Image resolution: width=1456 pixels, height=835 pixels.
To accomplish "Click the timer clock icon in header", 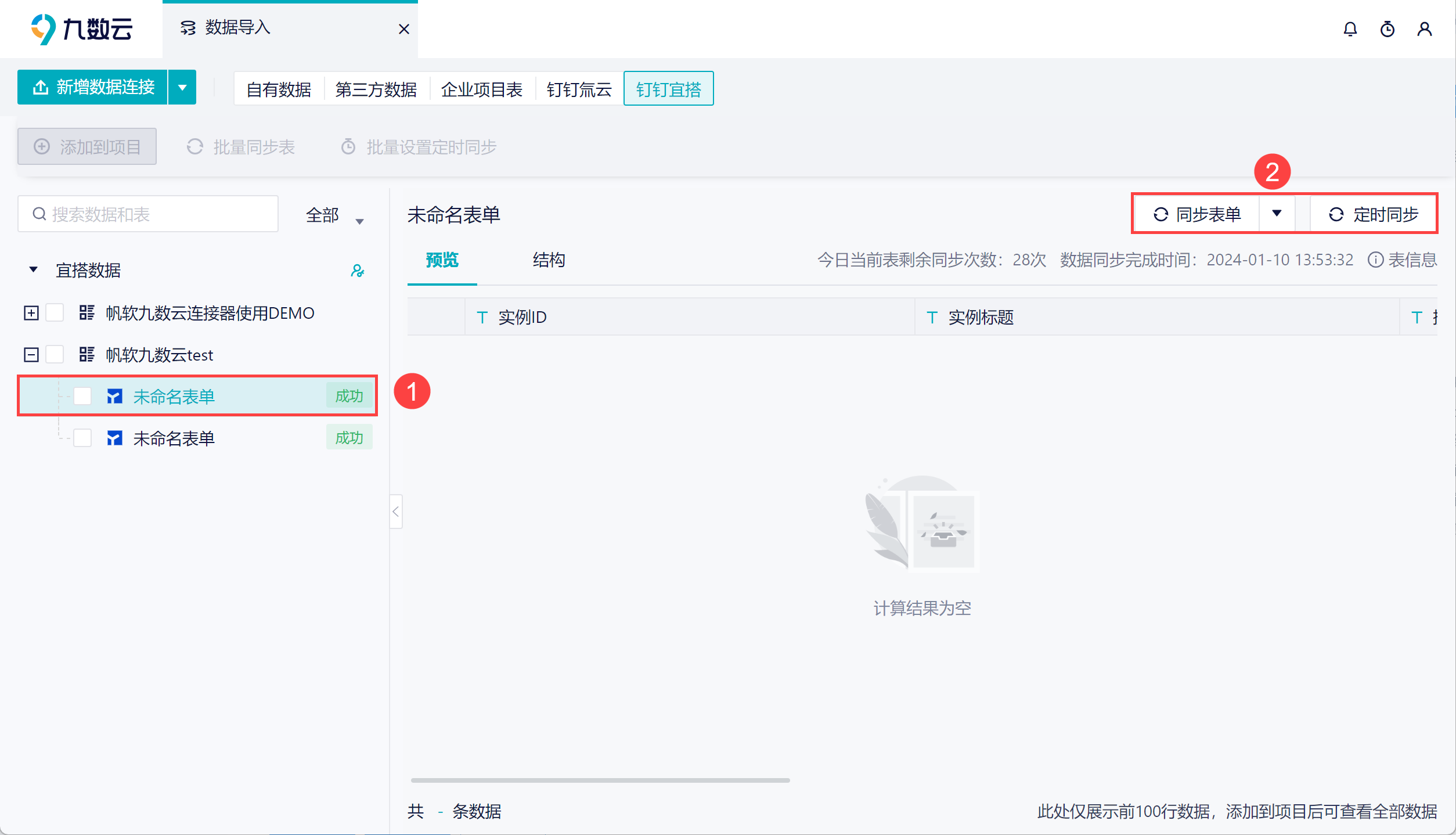I will [x=1387, y=29].
